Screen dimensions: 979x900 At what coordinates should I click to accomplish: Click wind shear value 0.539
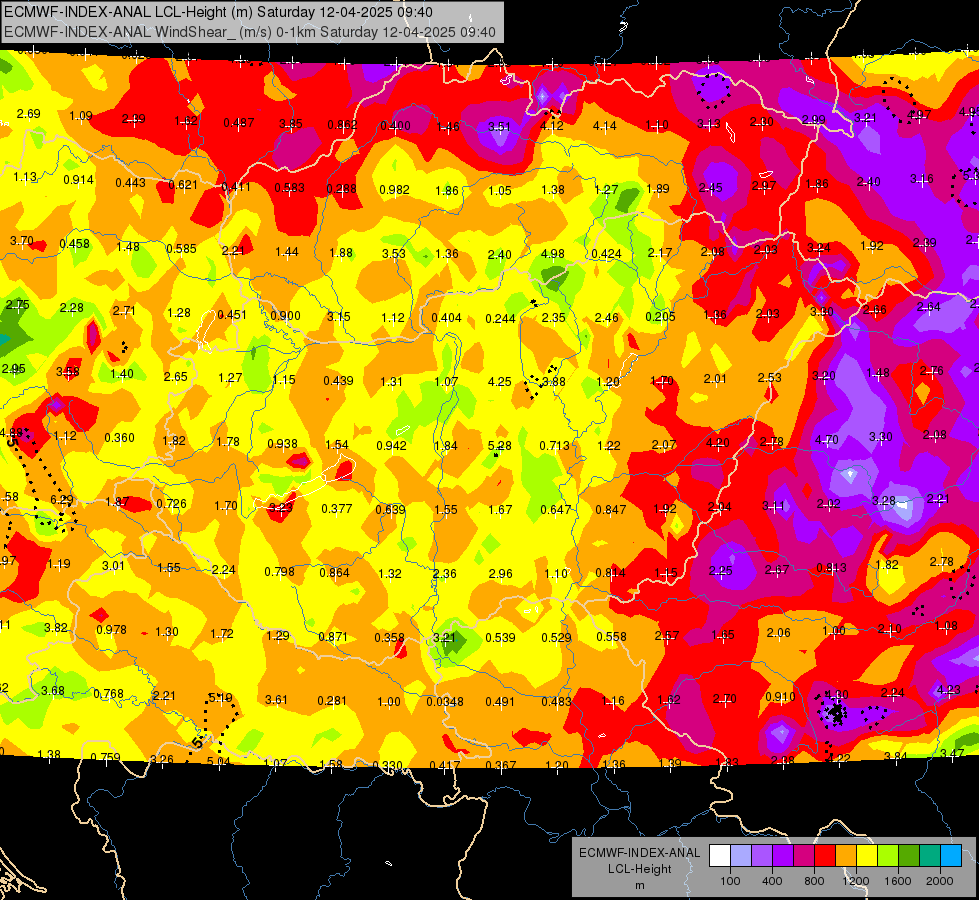[501, 638]
